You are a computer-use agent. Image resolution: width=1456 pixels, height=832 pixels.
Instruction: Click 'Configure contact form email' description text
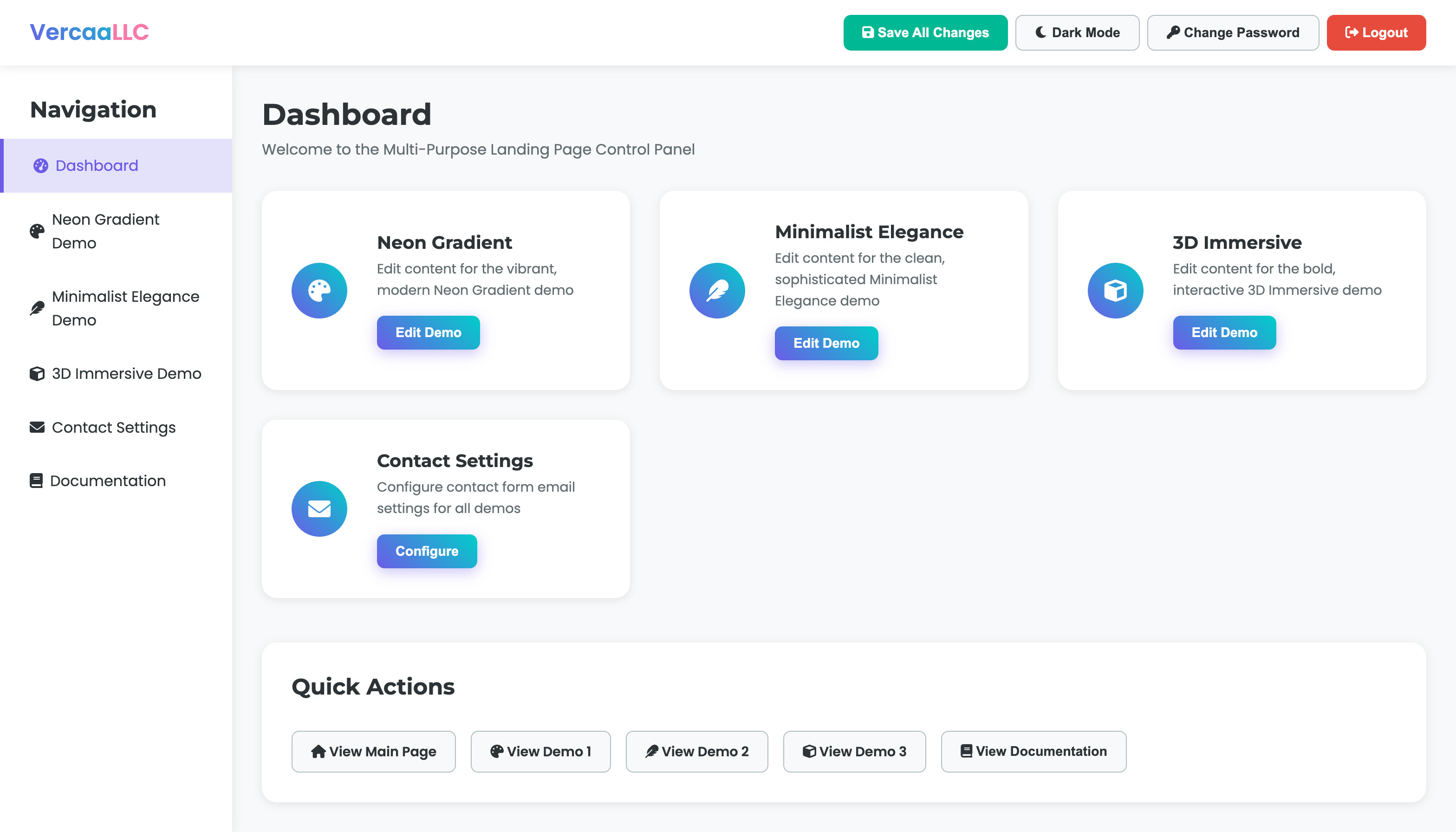(x=476, y=498)
